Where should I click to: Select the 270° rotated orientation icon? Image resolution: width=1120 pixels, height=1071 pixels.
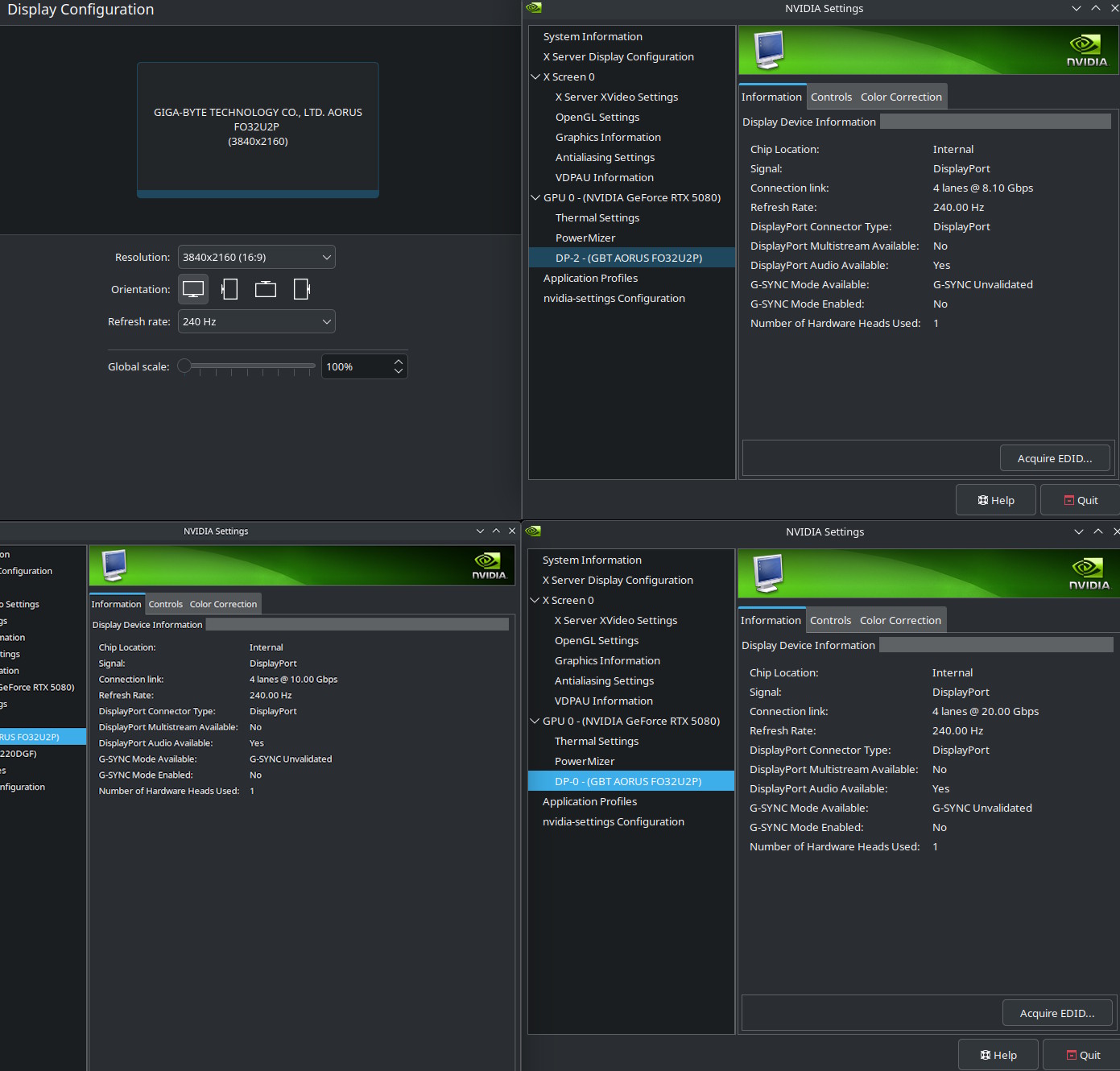(x=302, y=289)
